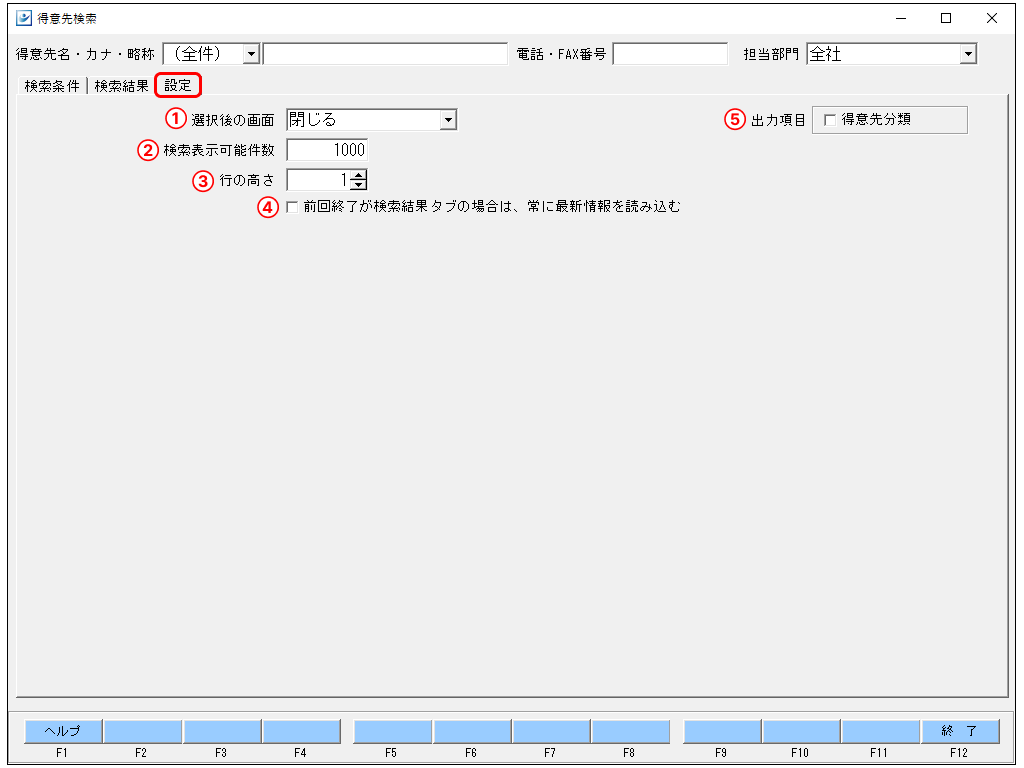
Task: Focus the 電話・FAX番号 input field
Action: [x=670, y=54]
